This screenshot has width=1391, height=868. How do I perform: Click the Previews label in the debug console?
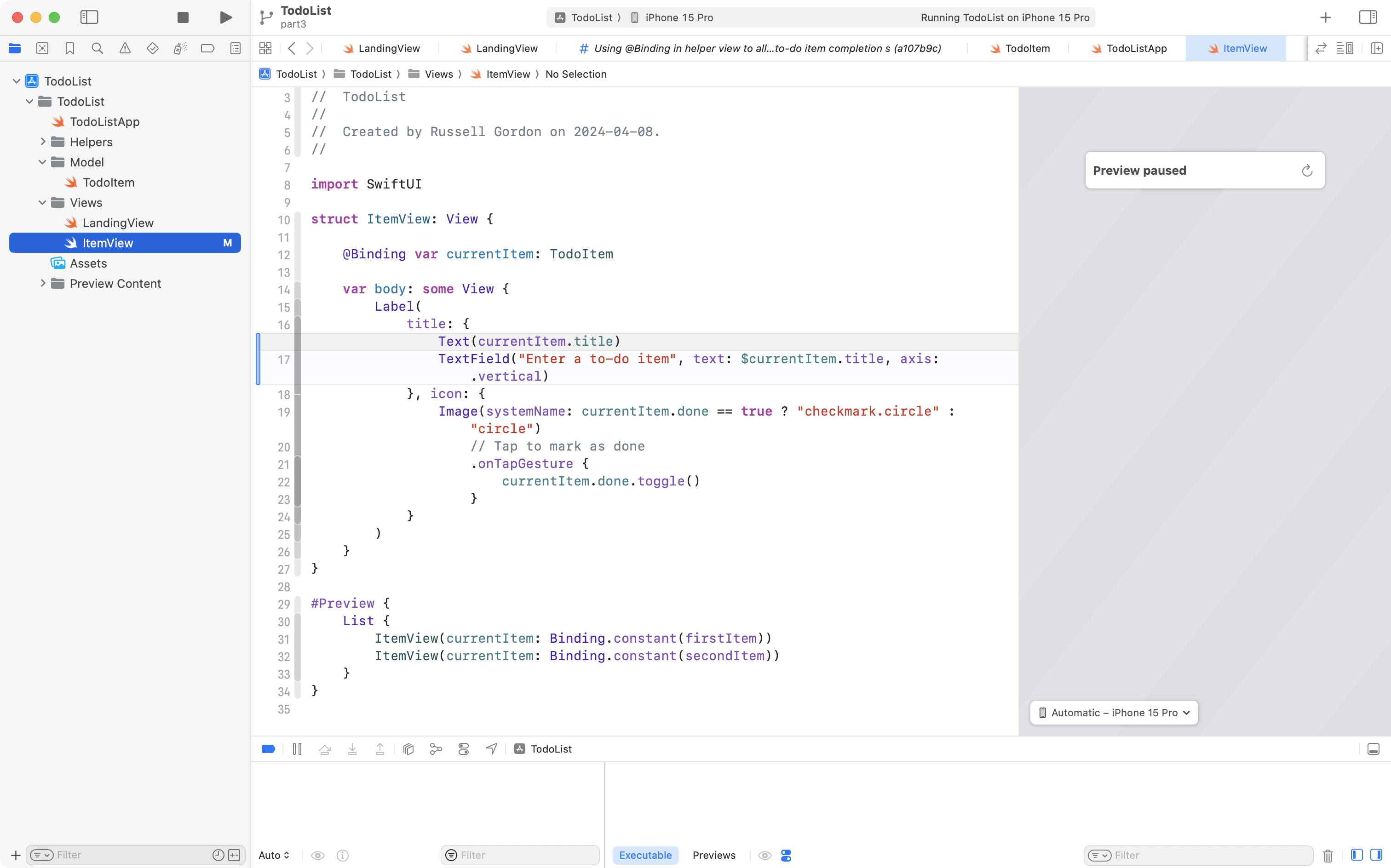coord(714,855)
